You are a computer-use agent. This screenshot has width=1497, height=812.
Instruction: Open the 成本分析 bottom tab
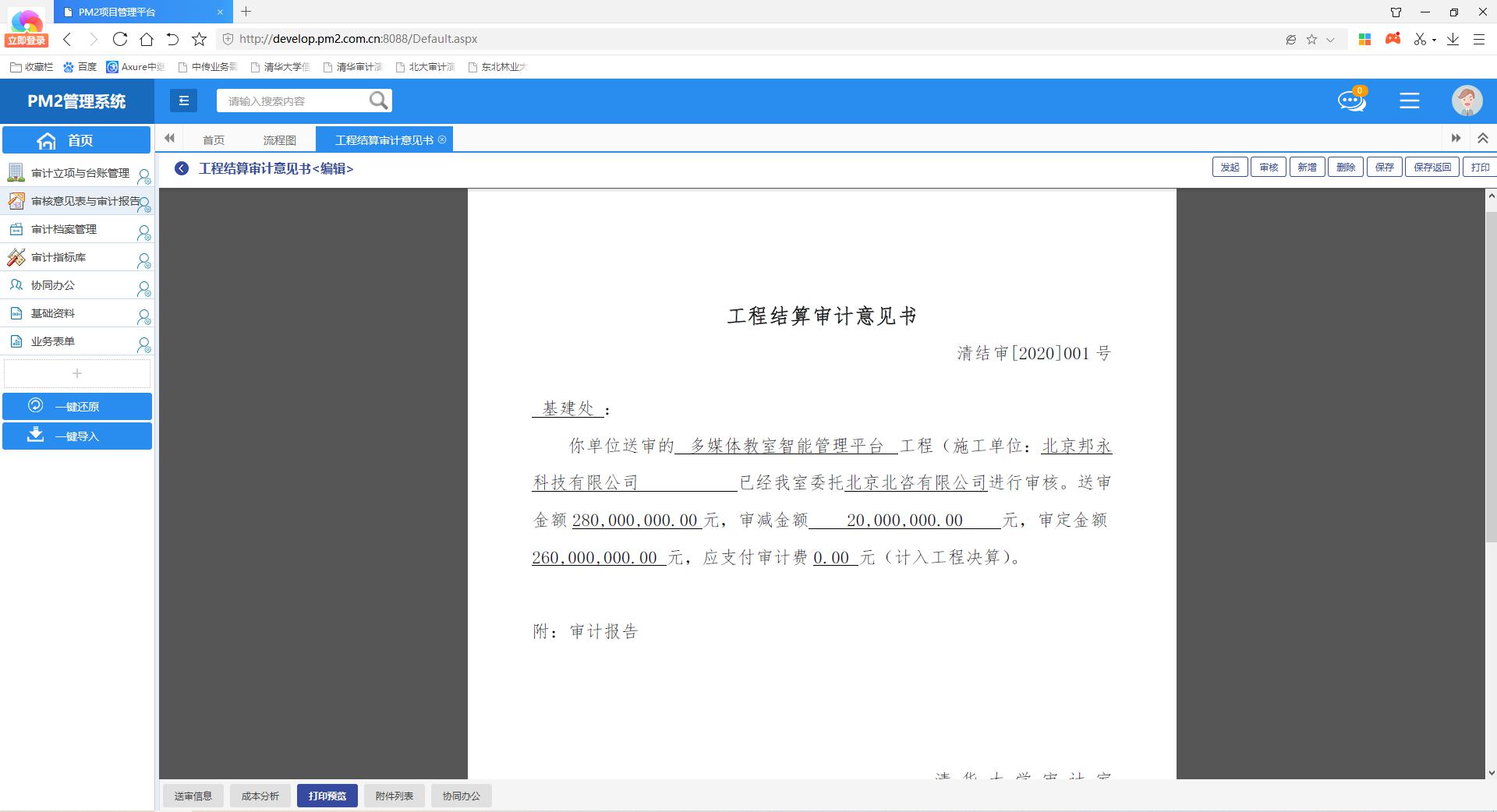point(260,796)
